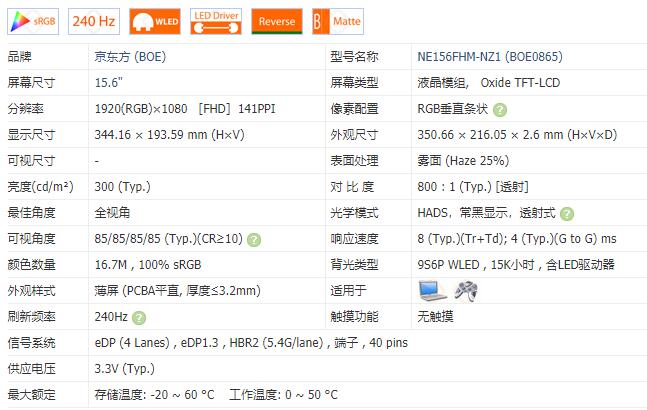Select color value 16.7M, 100% sRGB
The height and width of the screenshot is (410, 647).
[x=148, y=264]
